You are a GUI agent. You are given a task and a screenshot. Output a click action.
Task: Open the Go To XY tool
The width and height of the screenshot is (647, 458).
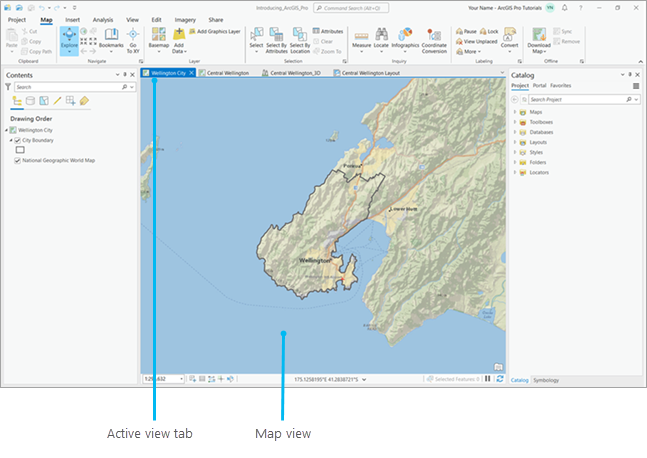[x=133, y=40]
